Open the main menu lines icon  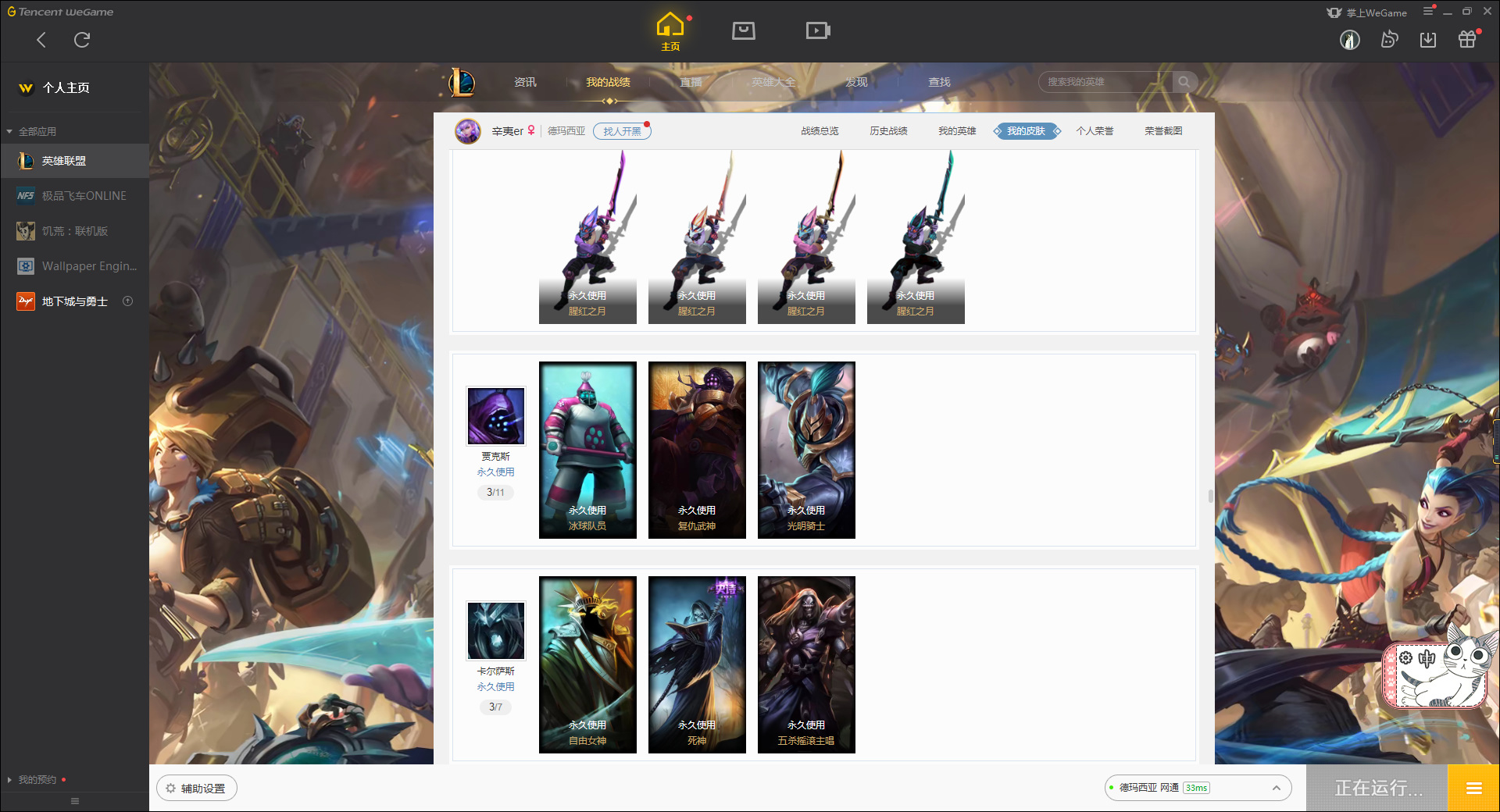(x=1428, y=11)
